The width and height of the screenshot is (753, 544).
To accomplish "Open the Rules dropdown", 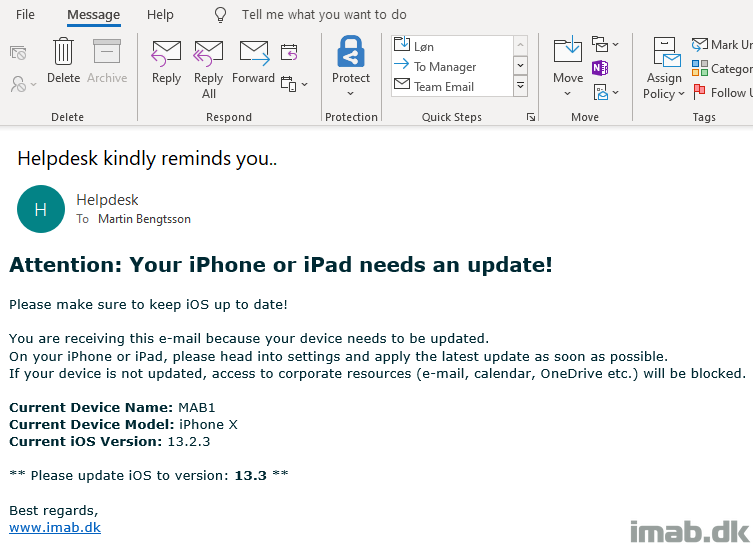I will point(605,45).
